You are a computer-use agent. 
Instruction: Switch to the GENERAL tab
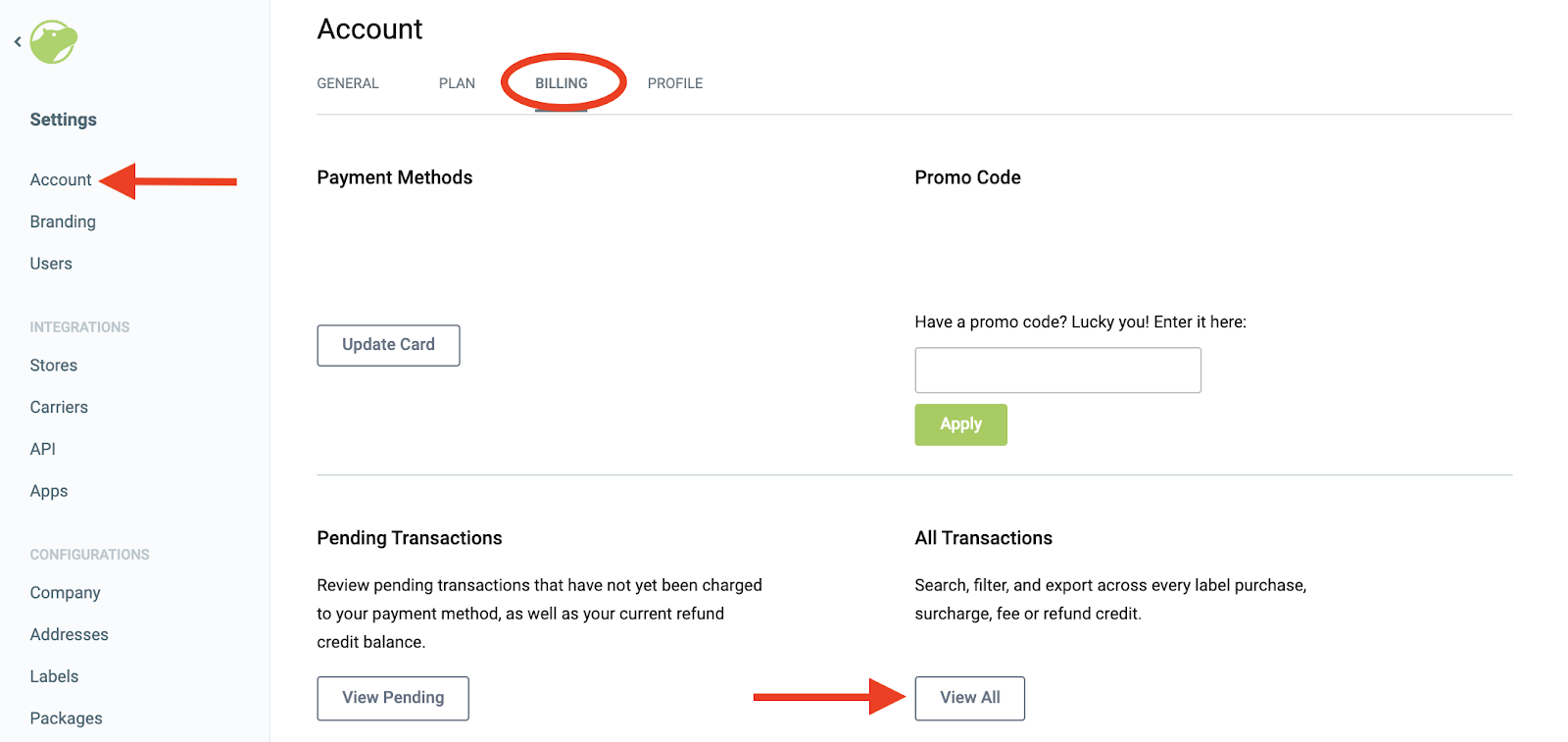tap(347, 83)
